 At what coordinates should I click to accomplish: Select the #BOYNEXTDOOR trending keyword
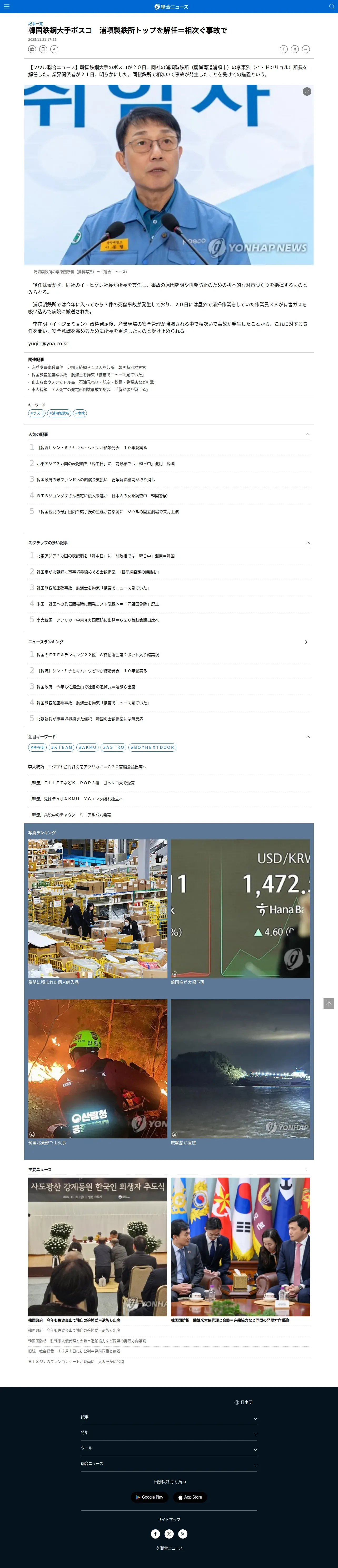[x=152, y=747]
